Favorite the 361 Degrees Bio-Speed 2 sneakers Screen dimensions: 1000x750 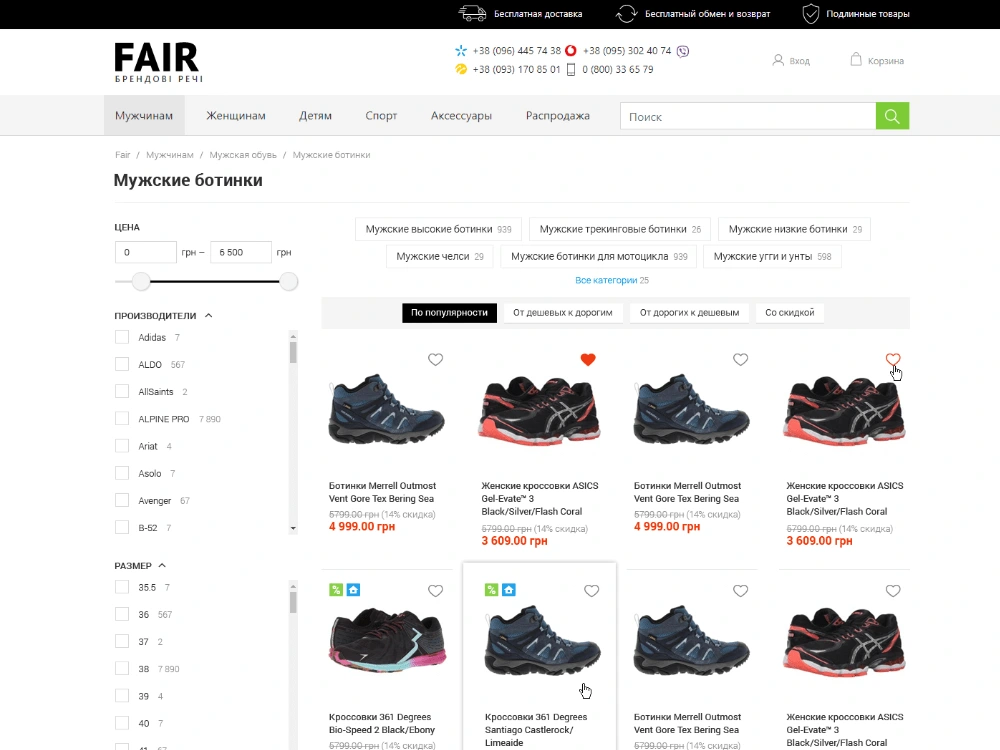coord(436,591)
